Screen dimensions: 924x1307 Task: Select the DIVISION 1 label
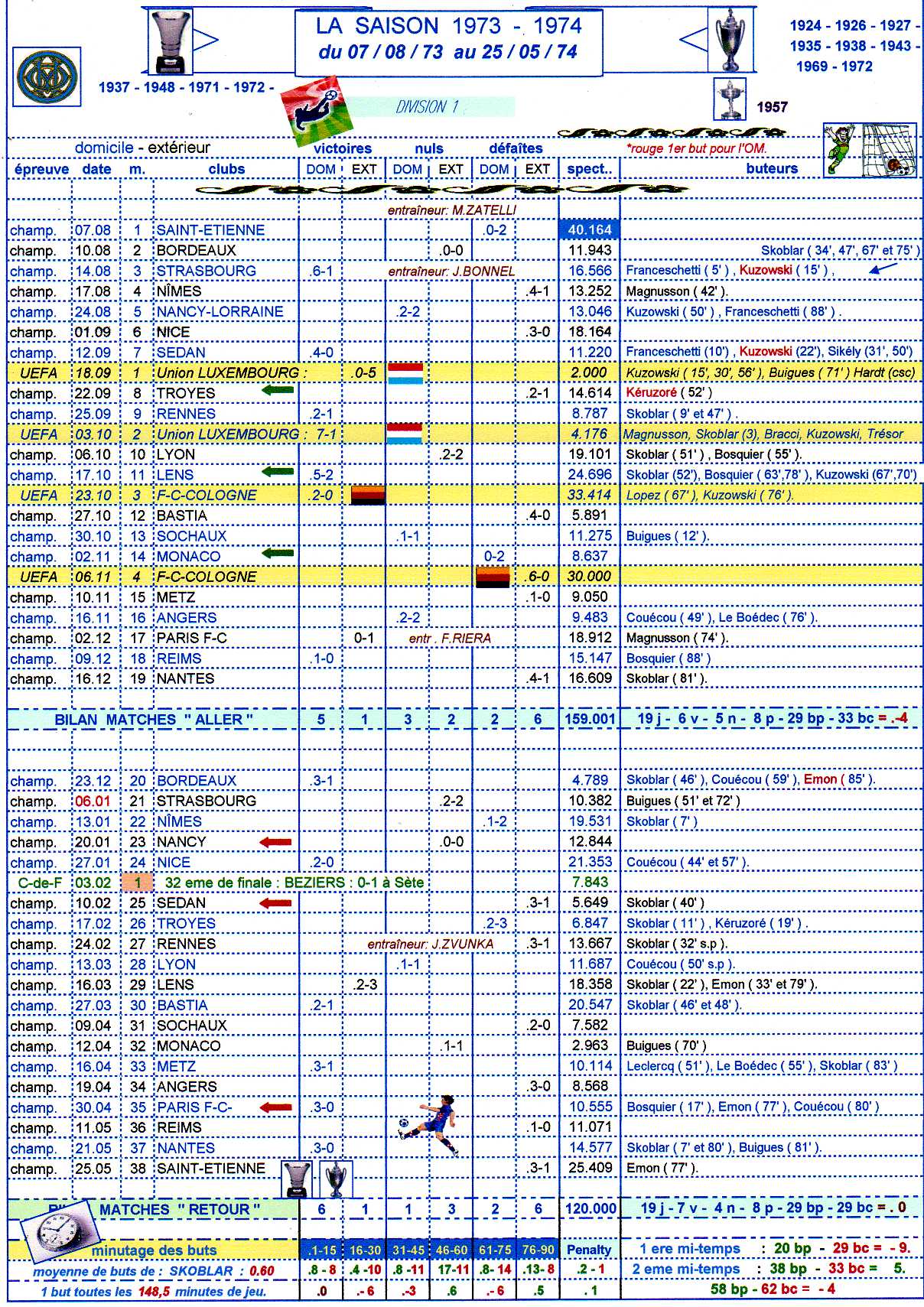pyautogui.click(x=427, y=107)
